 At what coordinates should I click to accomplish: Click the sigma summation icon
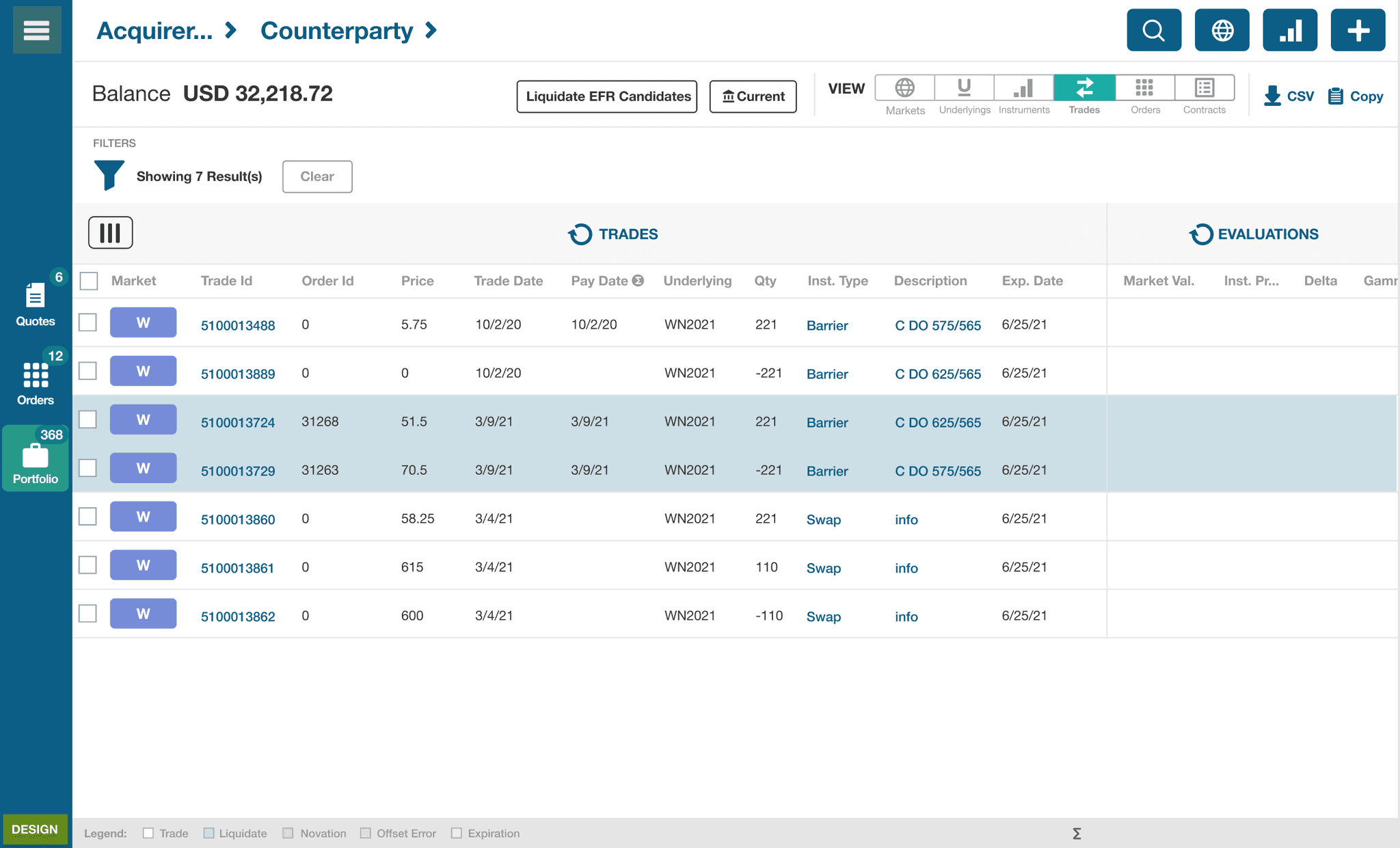pos(1077,833)
